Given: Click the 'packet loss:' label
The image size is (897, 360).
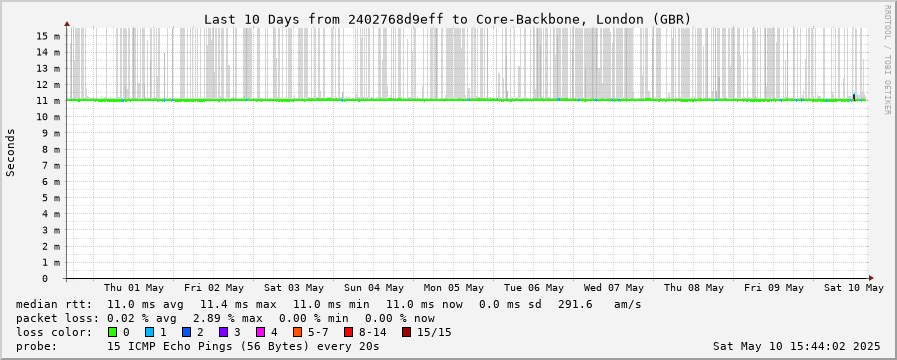Looking at the screenshot, I should pyautogui.click(x=57, y=318).
